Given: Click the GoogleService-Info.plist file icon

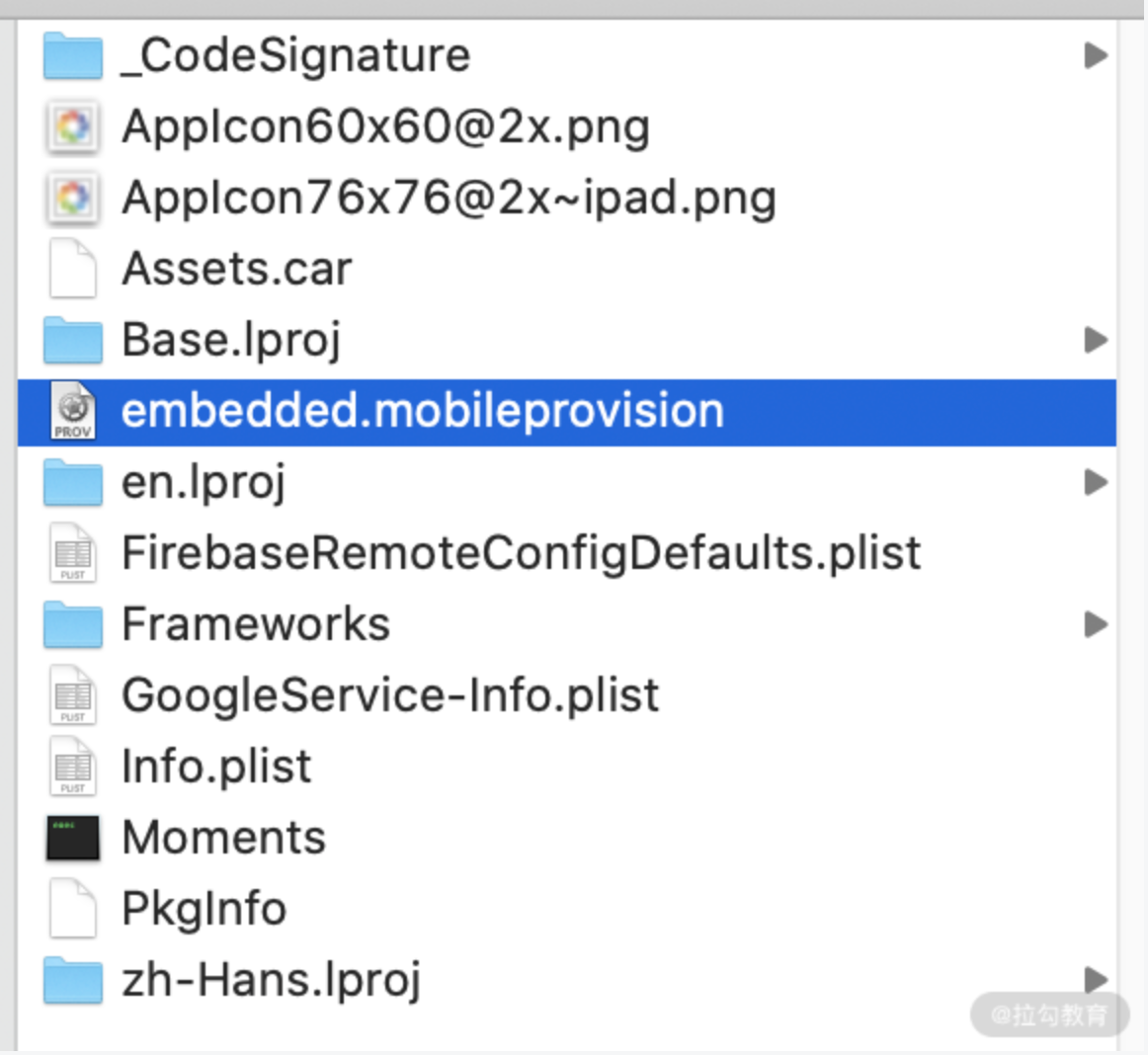Looking at the screenshot, I should (x=73, y=696).
